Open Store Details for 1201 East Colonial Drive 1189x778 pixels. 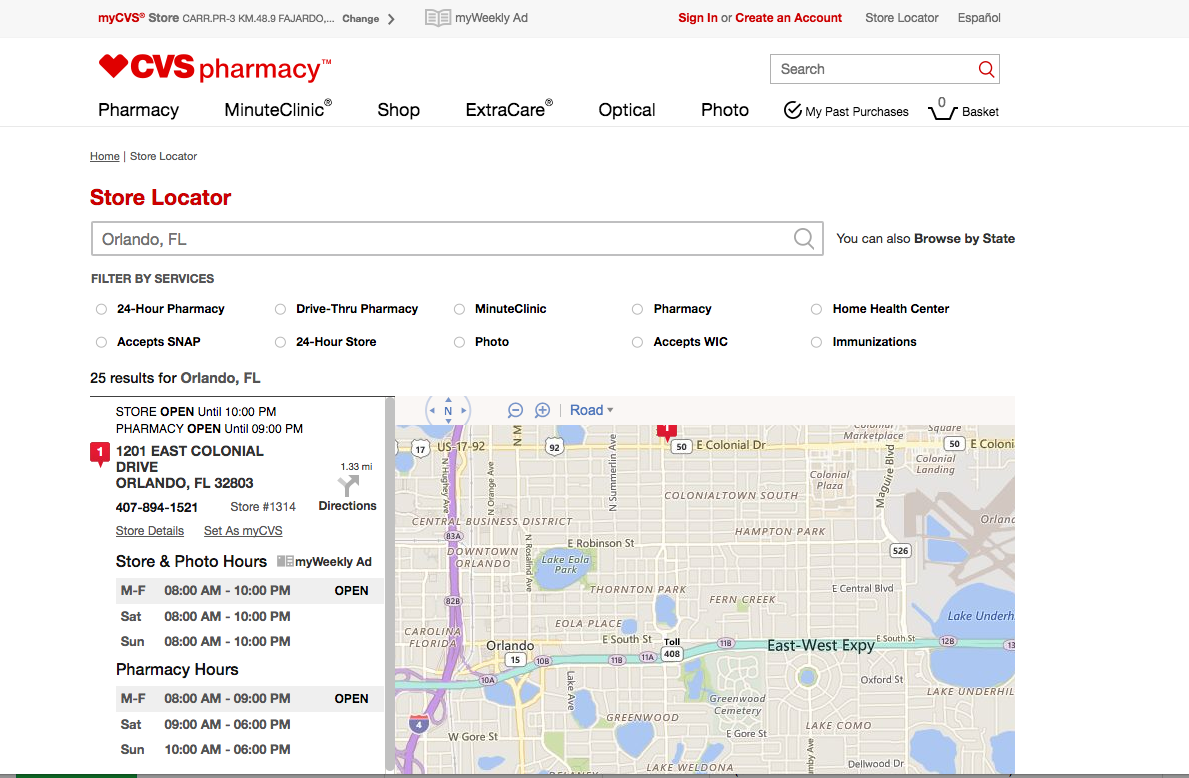pyautogui.click(x=149, y=531)
